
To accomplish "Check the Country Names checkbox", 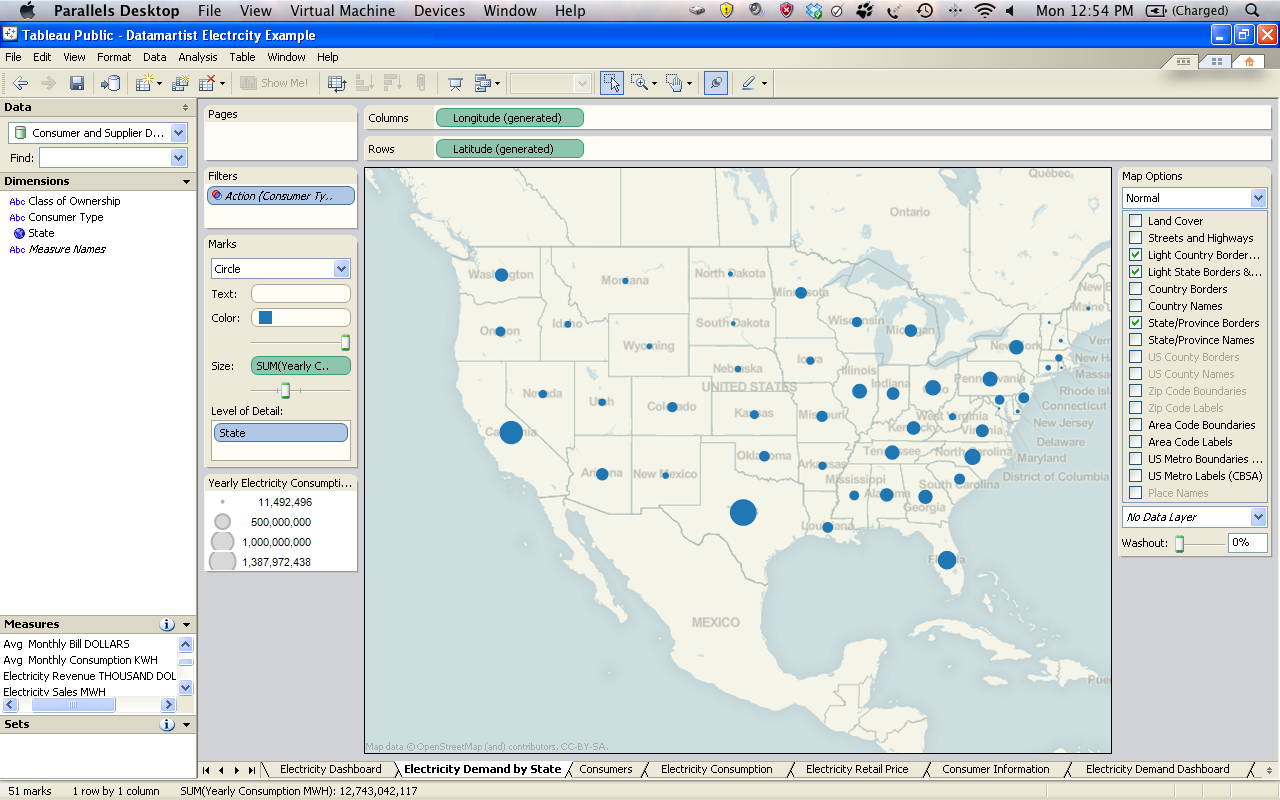I will click(1135, 306).
